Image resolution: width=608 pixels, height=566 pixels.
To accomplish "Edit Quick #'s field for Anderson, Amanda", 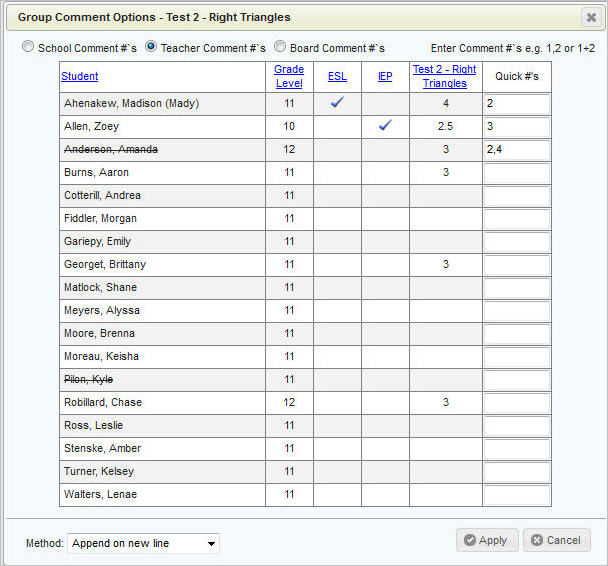I will [516, 150].
